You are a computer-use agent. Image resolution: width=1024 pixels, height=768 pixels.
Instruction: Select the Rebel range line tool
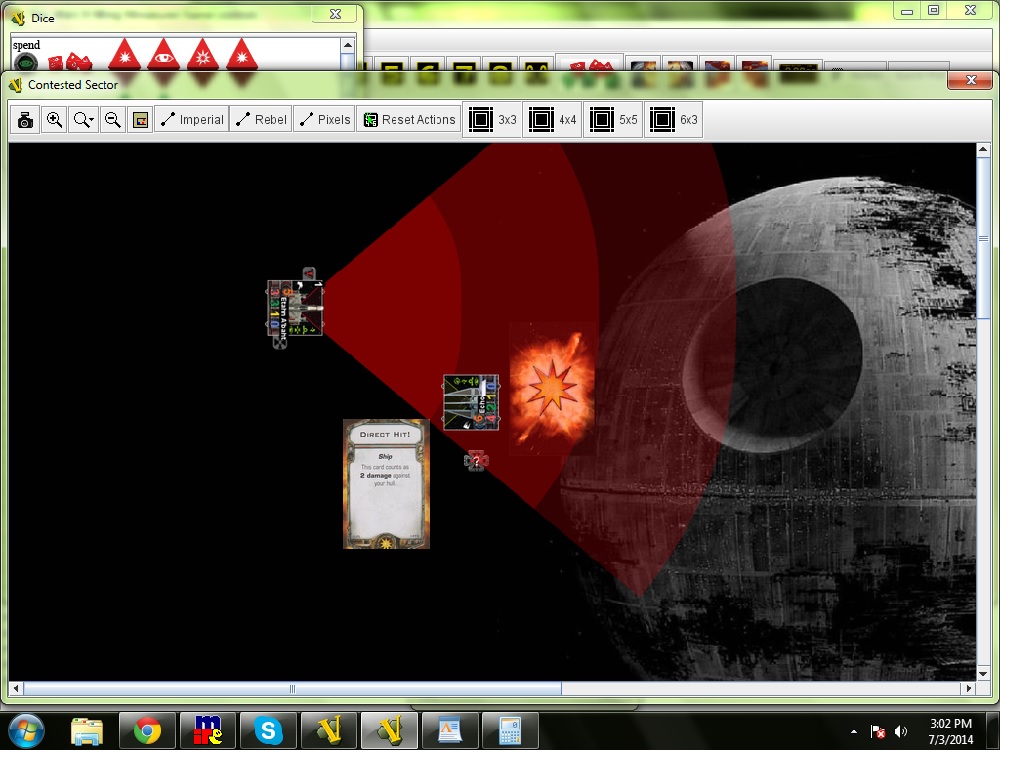pyautogui.click(x=260, y=120)
